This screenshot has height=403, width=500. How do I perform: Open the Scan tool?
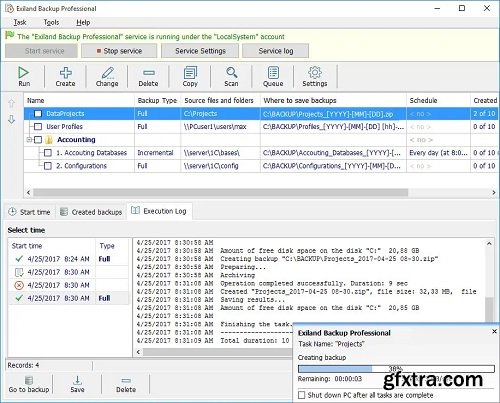231,77
